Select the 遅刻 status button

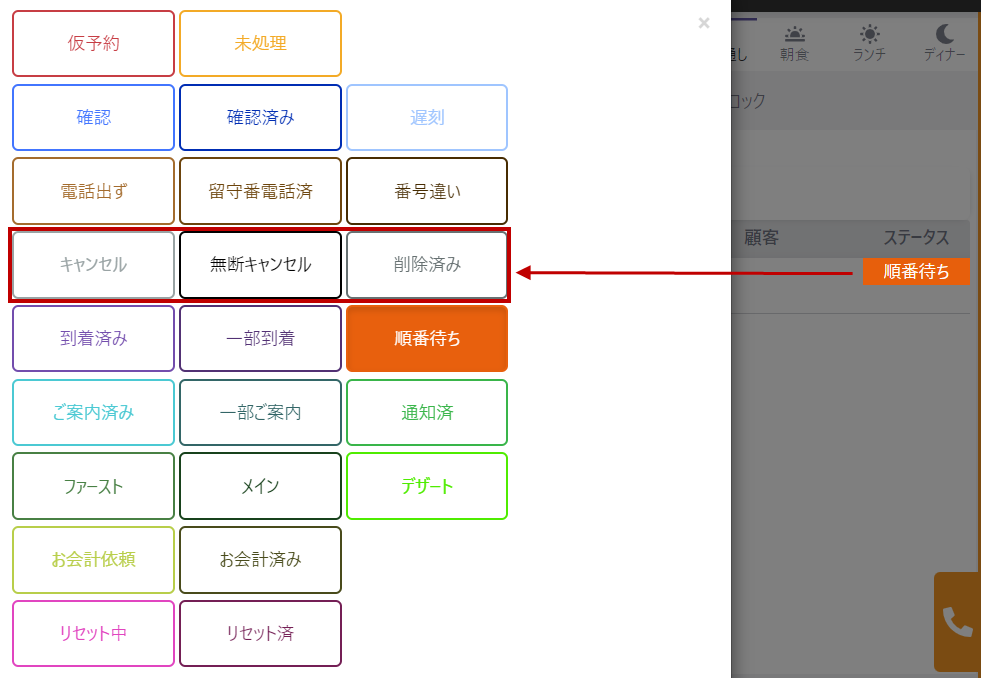427,117
